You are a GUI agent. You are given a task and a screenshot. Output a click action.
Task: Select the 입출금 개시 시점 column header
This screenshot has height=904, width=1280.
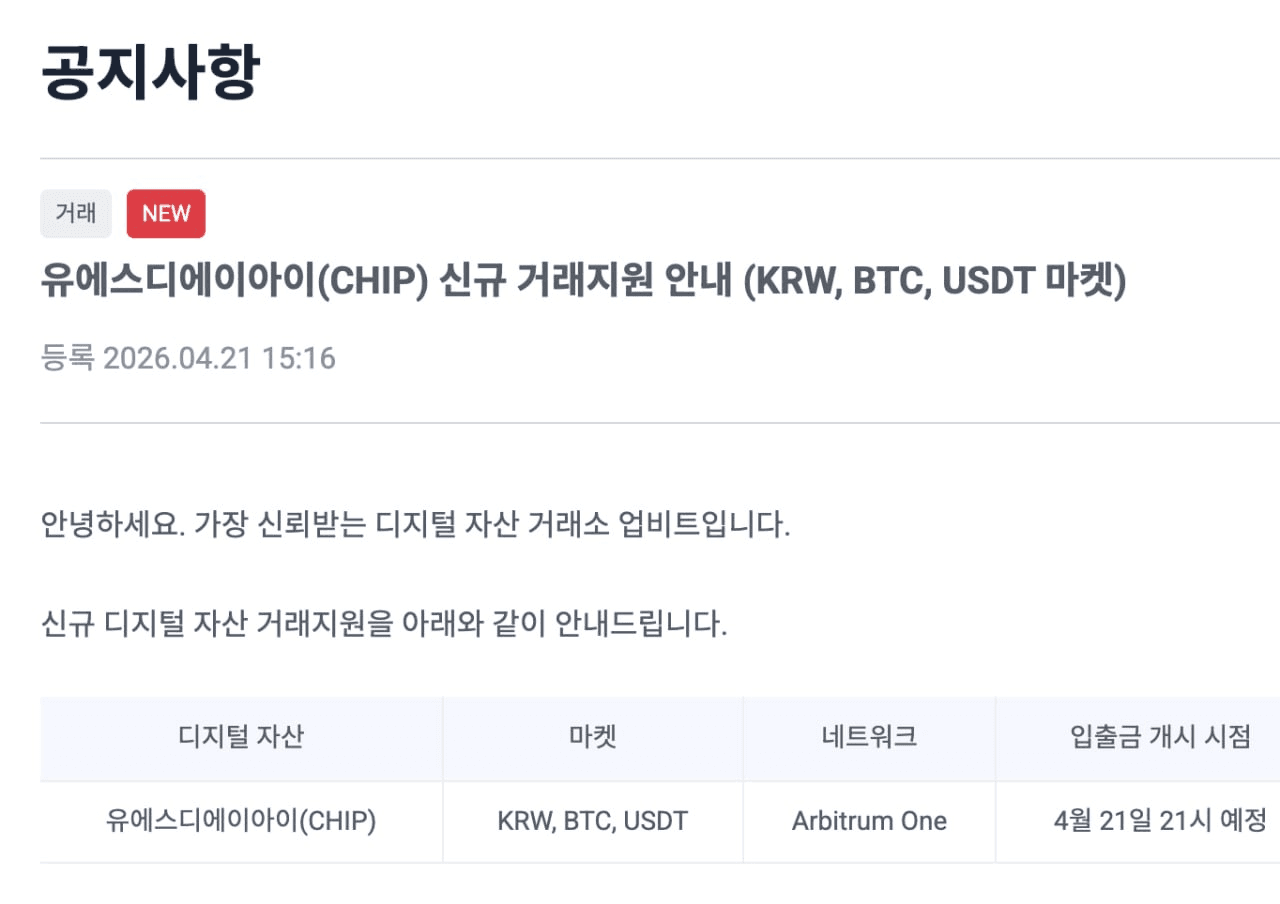coord(1160,738)
